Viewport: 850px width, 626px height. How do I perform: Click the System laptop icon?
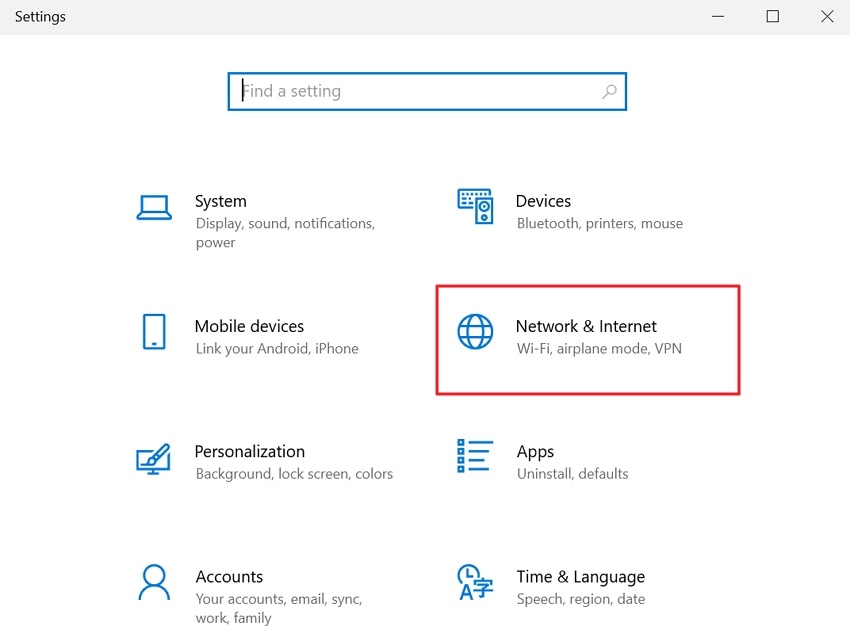[x=154, y=207]
